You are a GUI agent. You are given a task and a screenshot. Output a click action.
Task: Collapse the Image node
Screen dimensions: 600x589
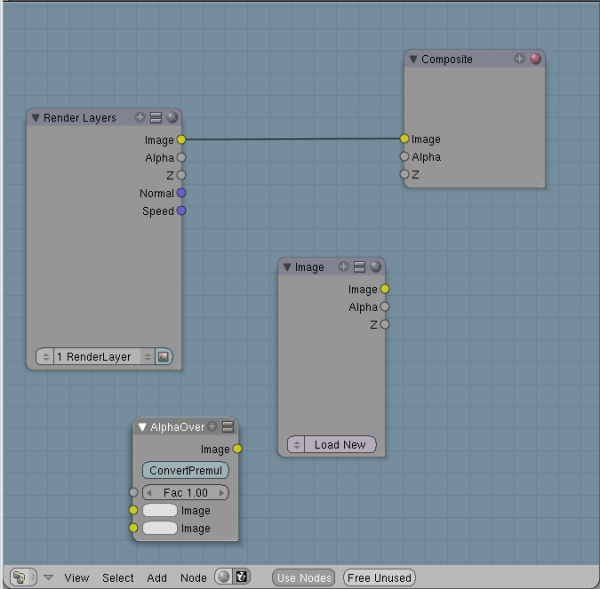(x=287, y=267)
